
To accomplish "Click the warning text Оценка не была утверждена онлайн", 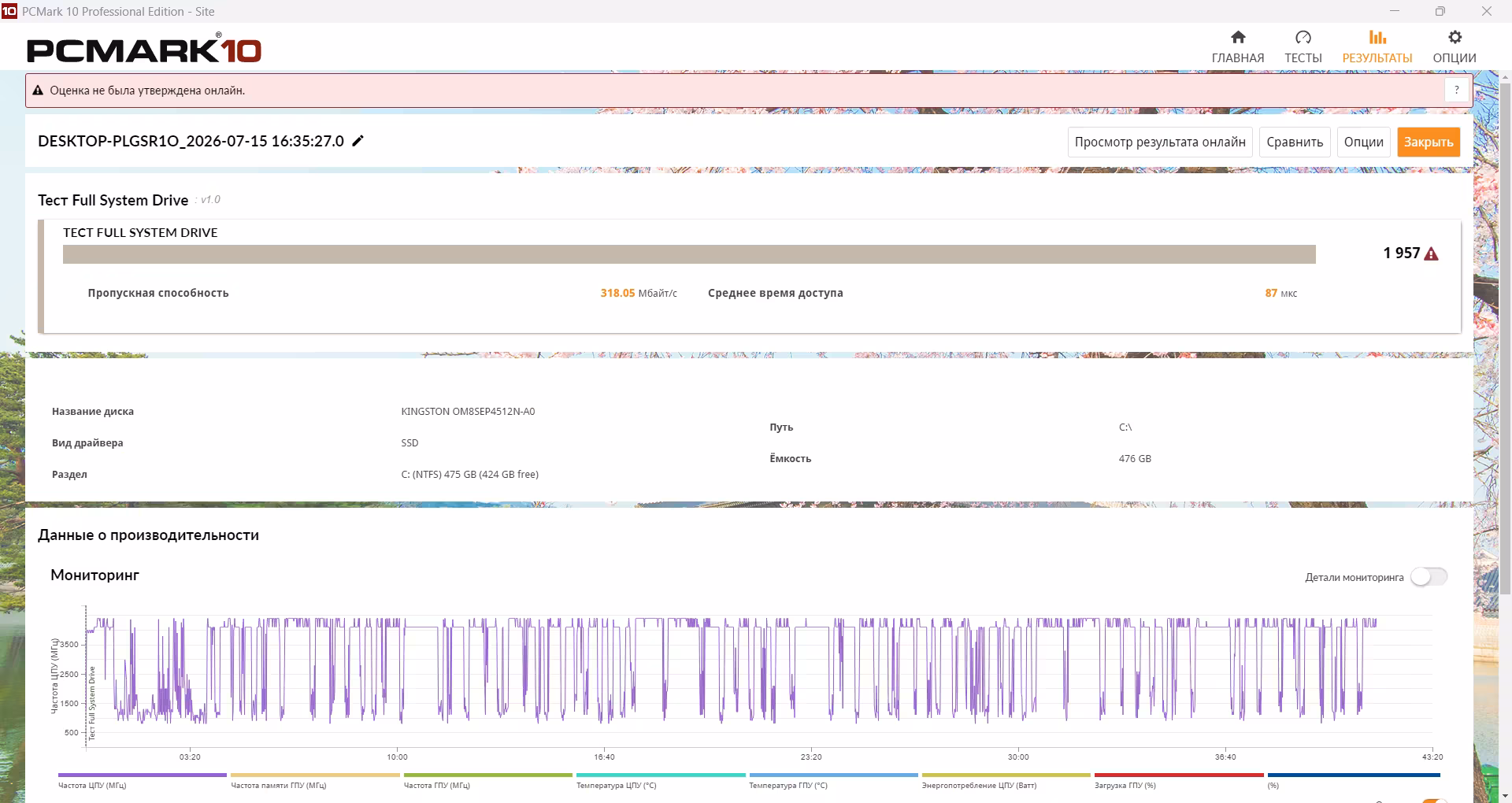I will click(147, 91).
